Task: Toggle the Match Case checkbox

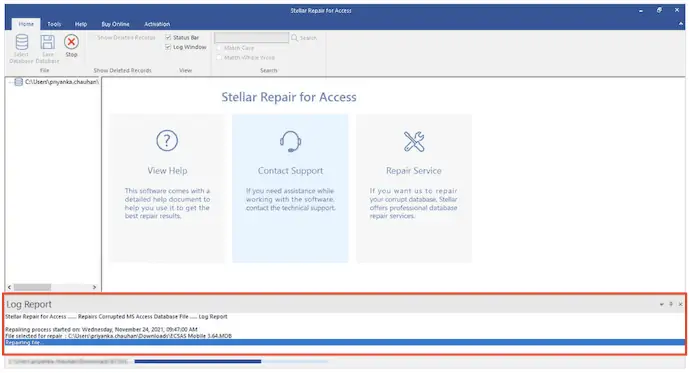Action: [219, 48]
